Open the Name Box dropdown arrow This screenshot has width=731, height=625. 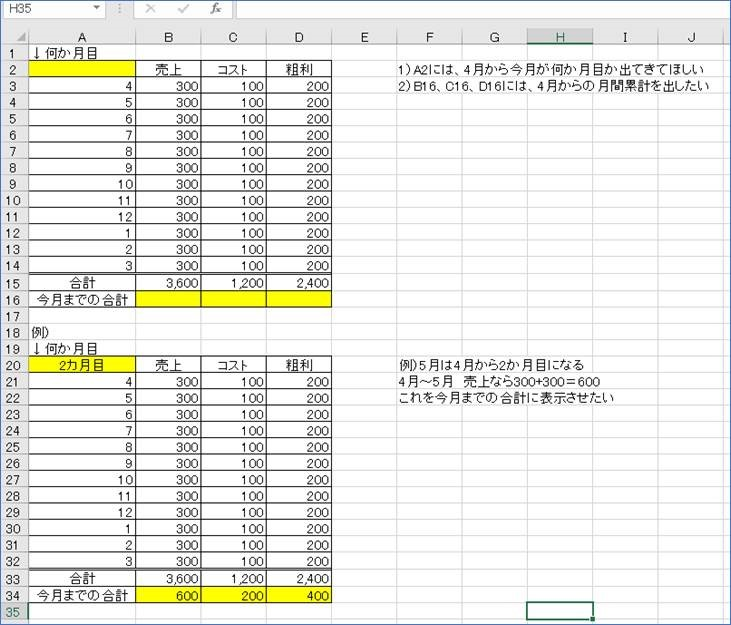pyautogui.click(x=96, y=9)
